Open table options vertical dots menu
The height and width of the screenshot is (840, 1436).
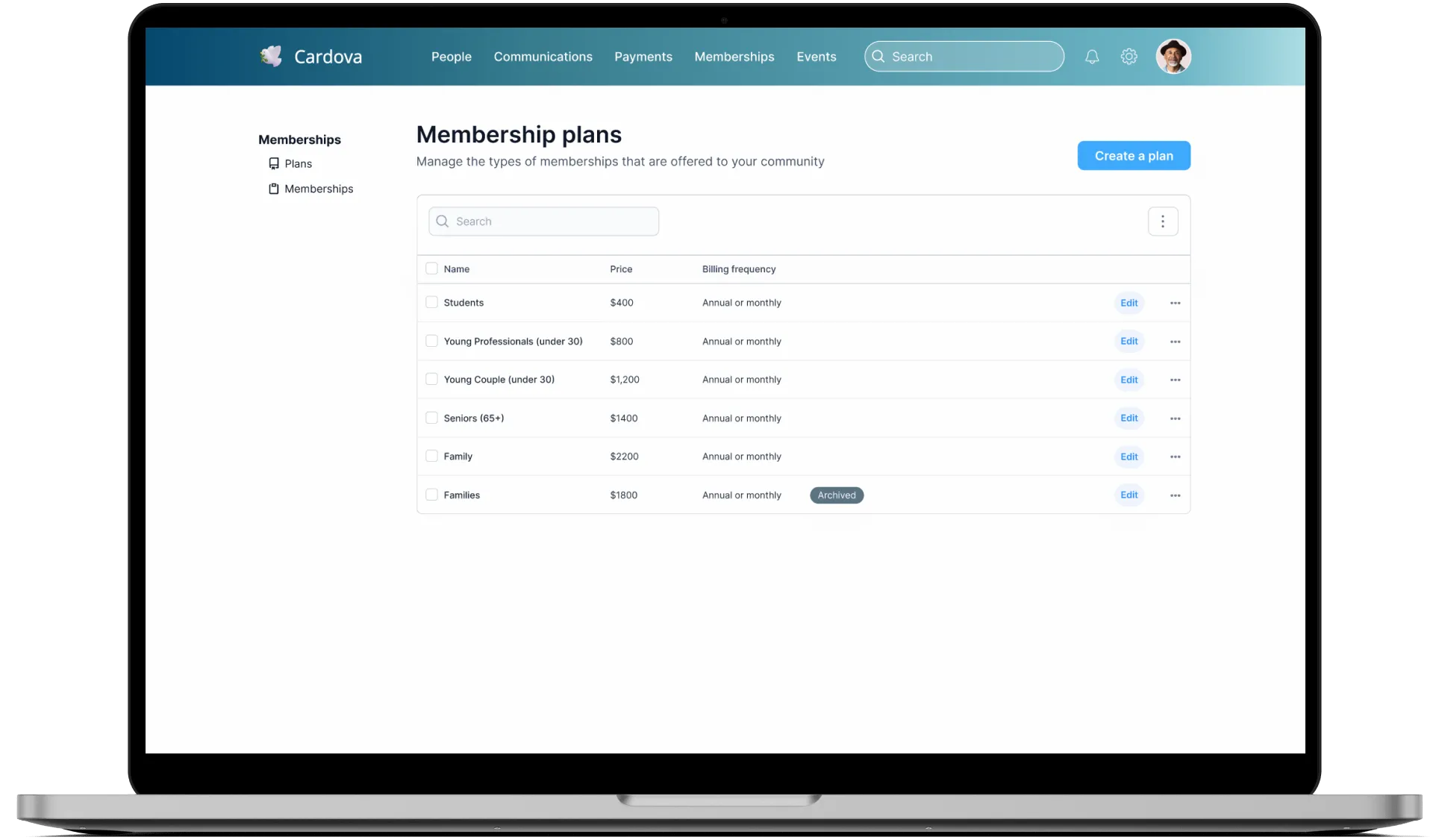point(1163,222)
